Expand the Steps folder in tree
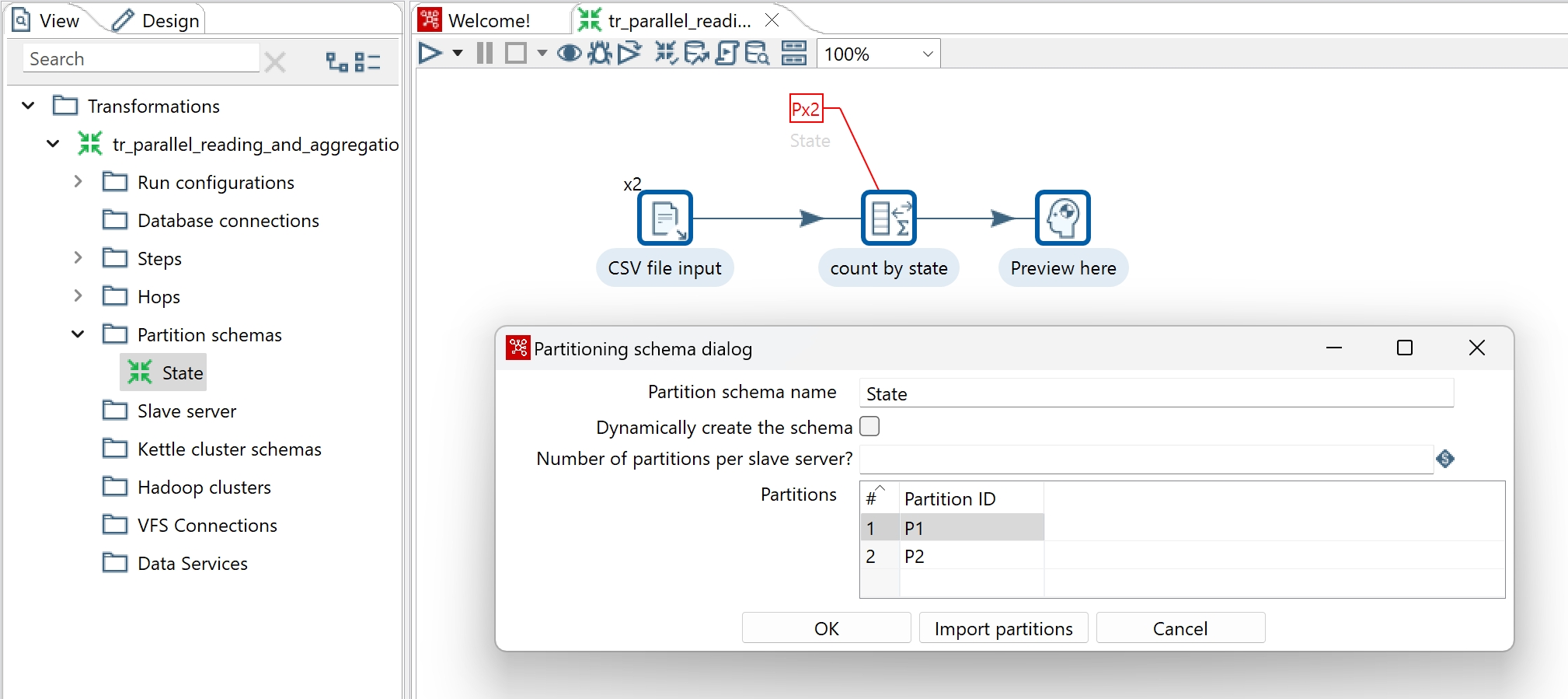The image size is (1568, 699). pyautogui.click(x=78, y=258)
